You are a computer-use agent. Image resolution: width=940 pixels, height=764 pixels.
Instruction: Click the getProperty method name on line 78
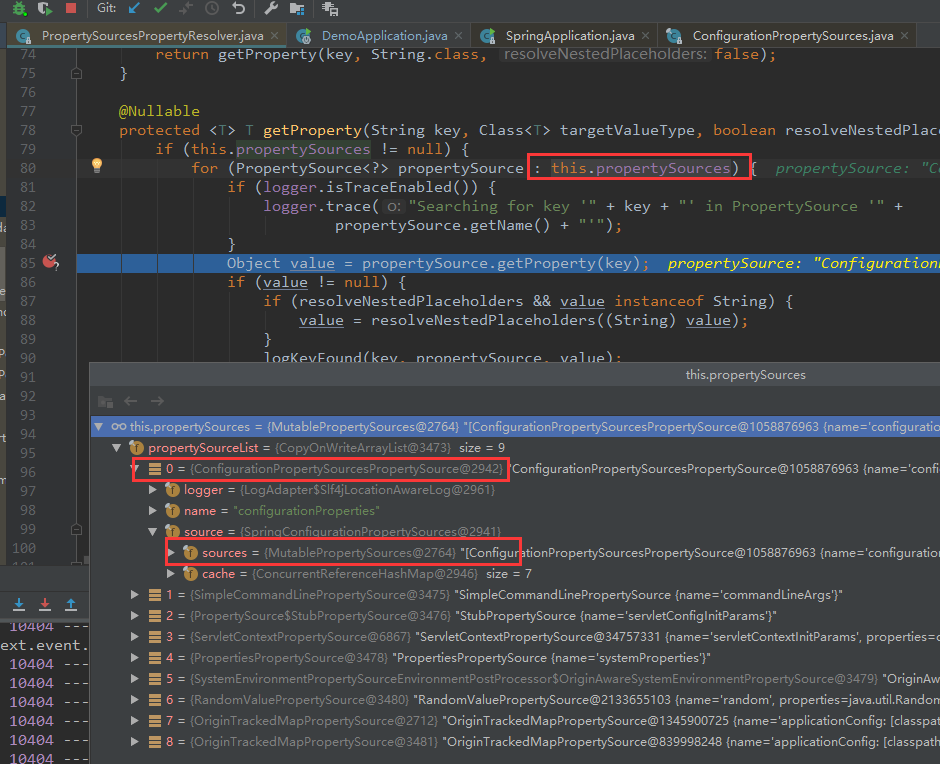[312, 130]
